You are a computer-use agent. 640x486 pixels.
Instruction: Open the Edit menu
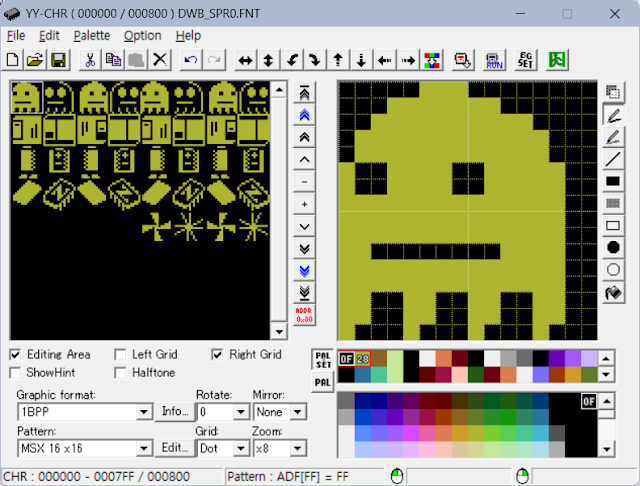tap(49, 36)
